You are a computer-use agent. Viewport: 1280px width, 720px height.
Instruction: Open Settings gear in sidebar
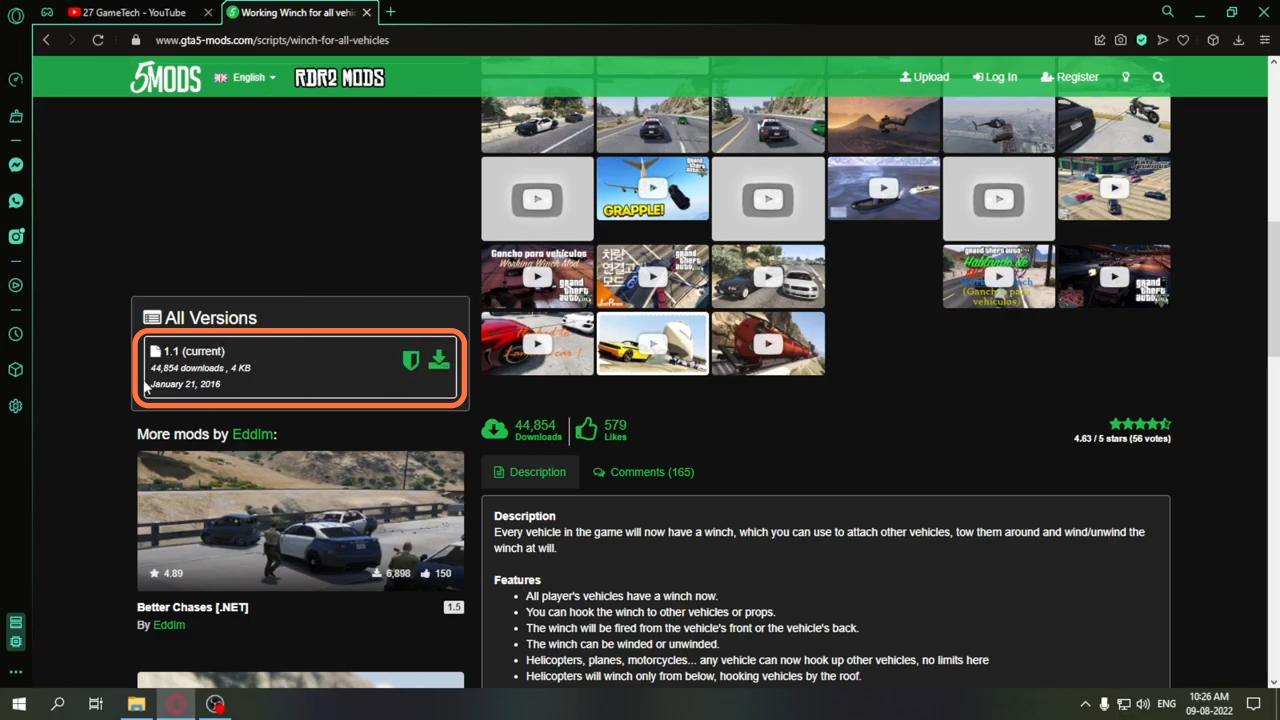coord(16,406)
